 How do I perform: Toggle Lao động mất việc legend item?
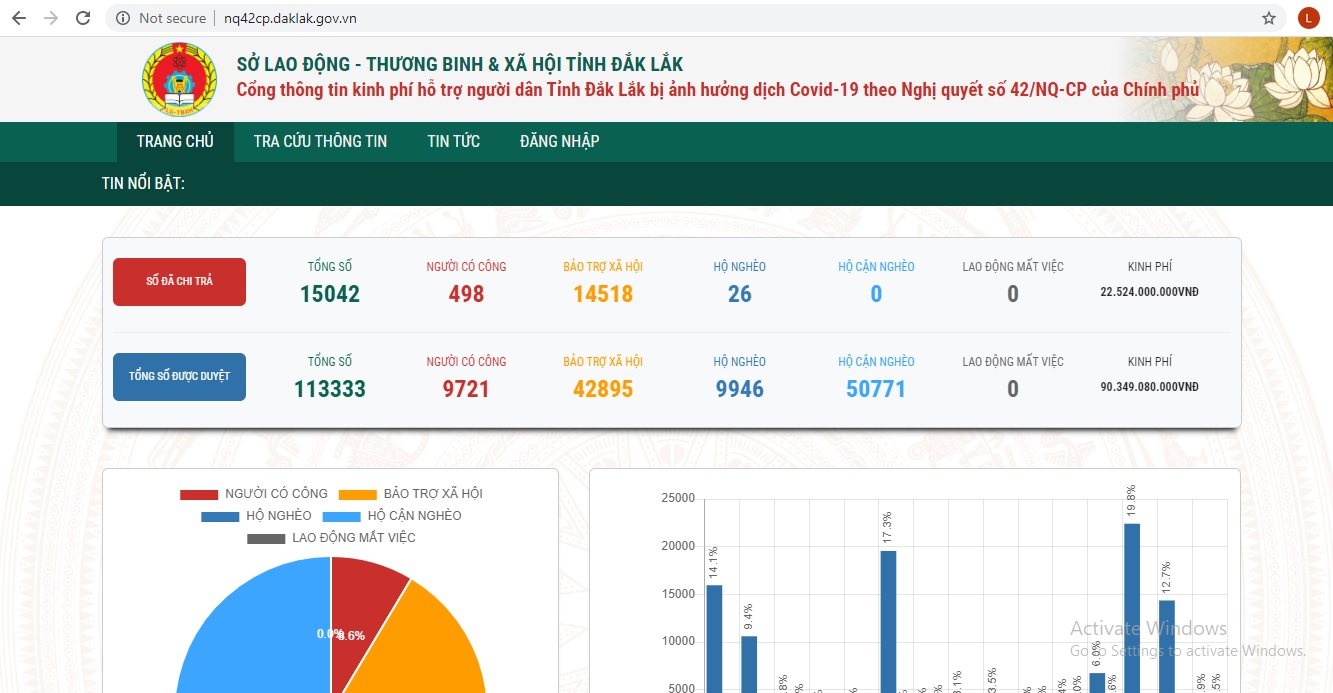click(331, 538)
